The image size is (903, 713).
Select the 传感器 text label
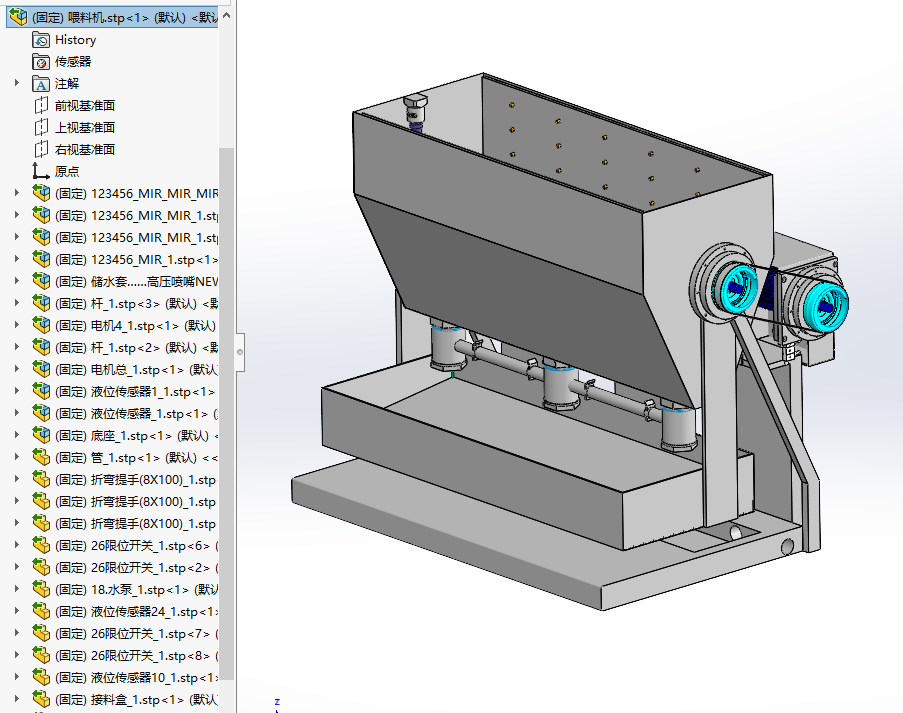coord(73,62)
